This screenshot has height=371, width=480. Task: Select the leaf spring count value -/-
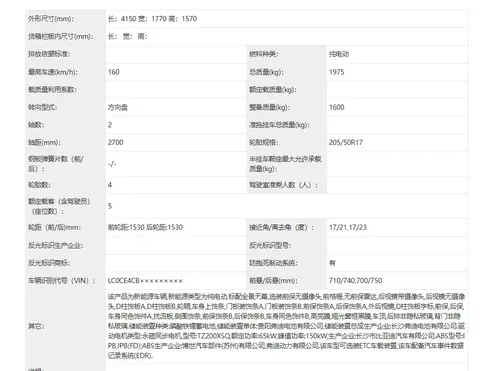pyautogui.click(x=112, y=164)
